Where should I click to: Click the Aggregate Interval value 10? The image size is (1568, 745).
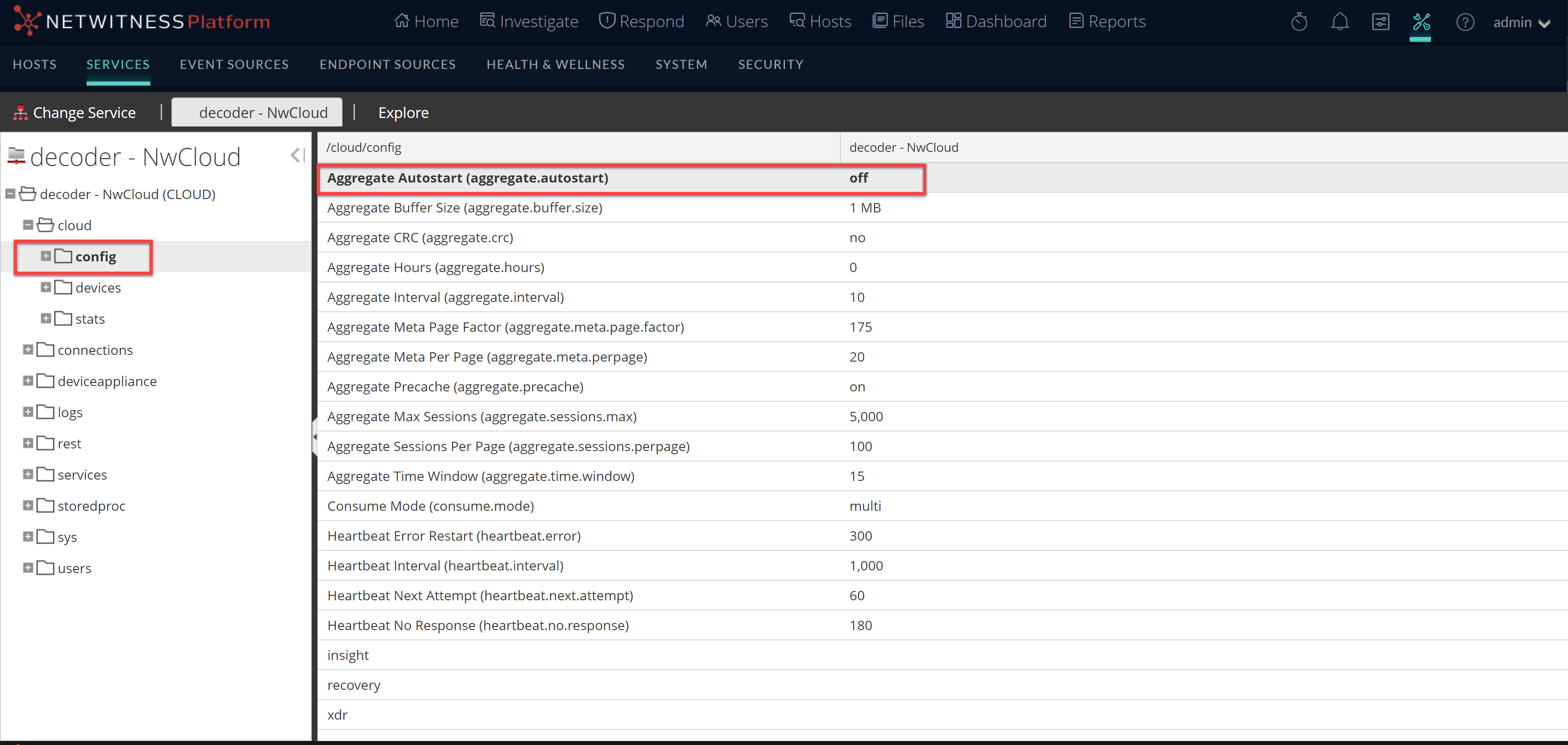click(857, 297)
